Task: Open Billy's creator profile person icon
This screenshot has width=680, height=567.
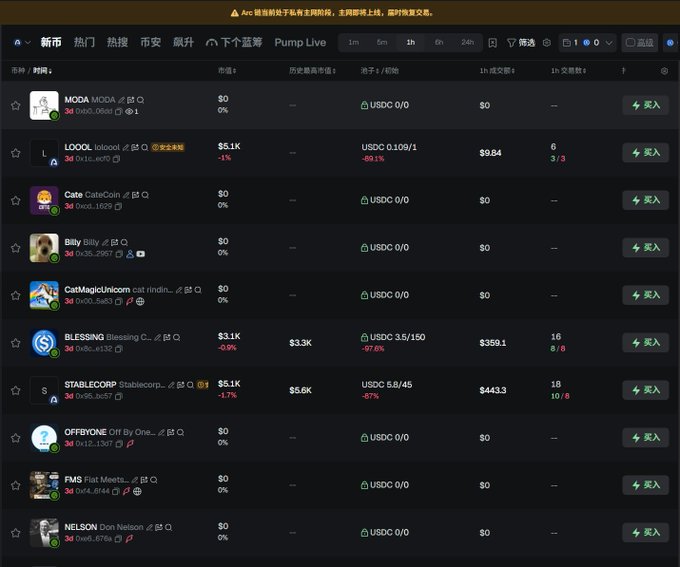Action: click(x=130, y=254)
